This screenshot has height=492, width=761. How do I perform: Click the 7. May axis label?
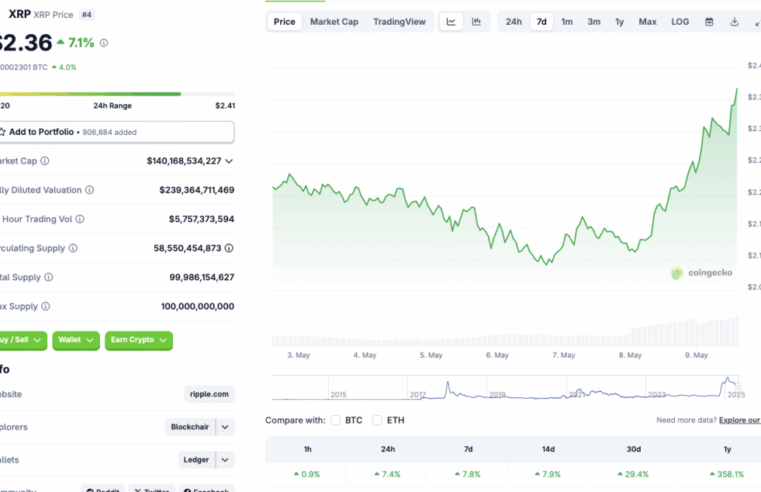point(563,355)
